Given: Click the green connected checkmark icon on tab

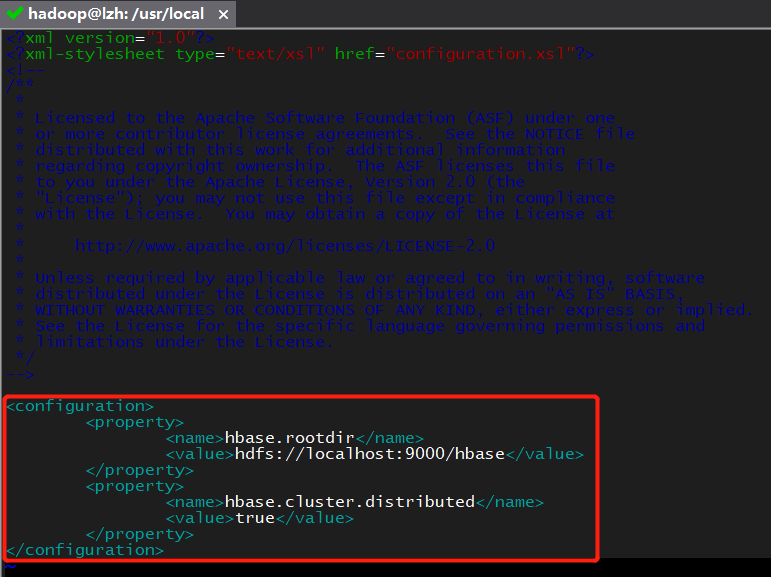Looking at the screenshot, I should (15, 13).
